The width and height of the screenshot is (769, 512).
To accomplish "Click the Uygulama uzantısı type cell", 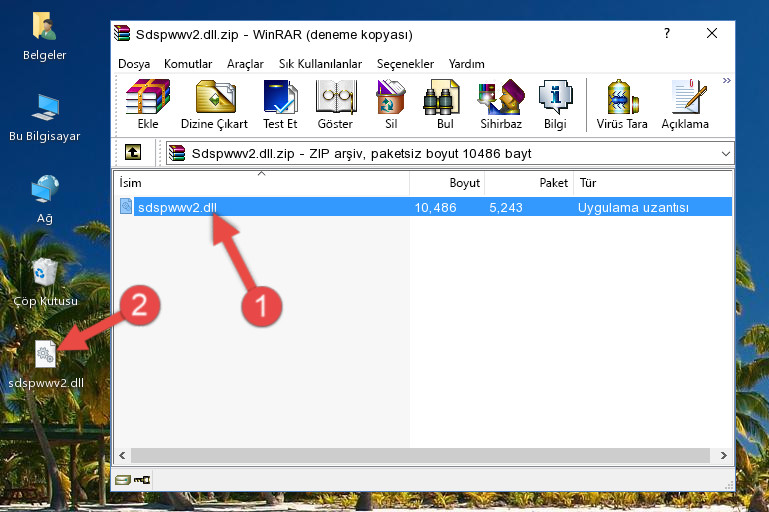I will (x=633, y=207).
